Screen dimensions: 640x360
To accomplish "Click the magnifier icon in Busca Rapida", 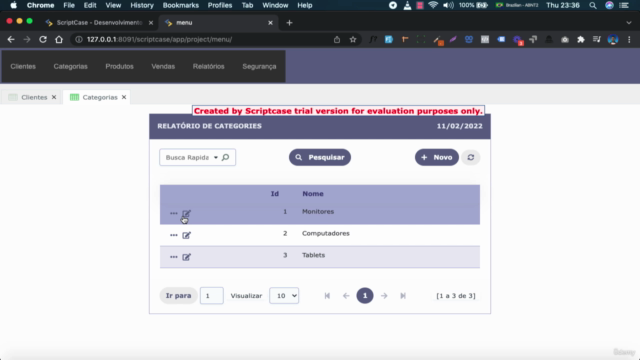I will click(x=225, y=157).
